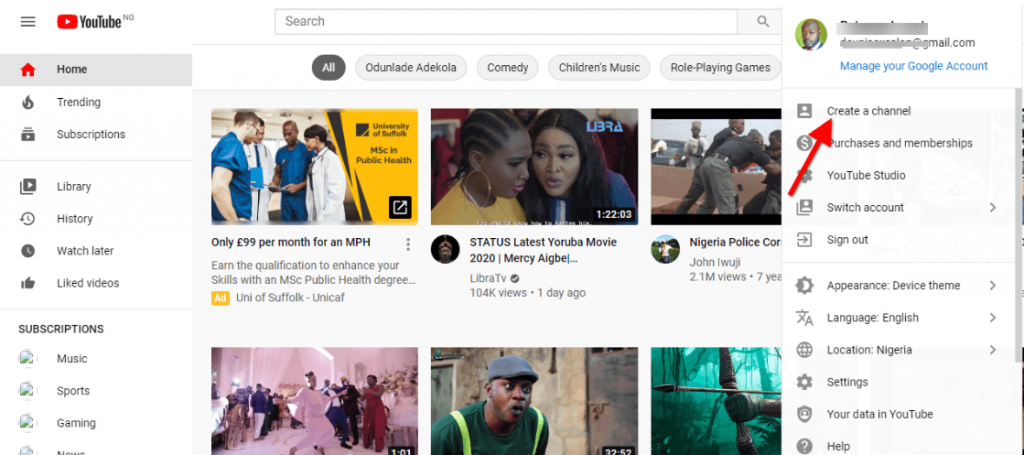Viewport: 1024px width, 455px height.
Task: Open the Nigeria Police video title
Action: [735, 242]
